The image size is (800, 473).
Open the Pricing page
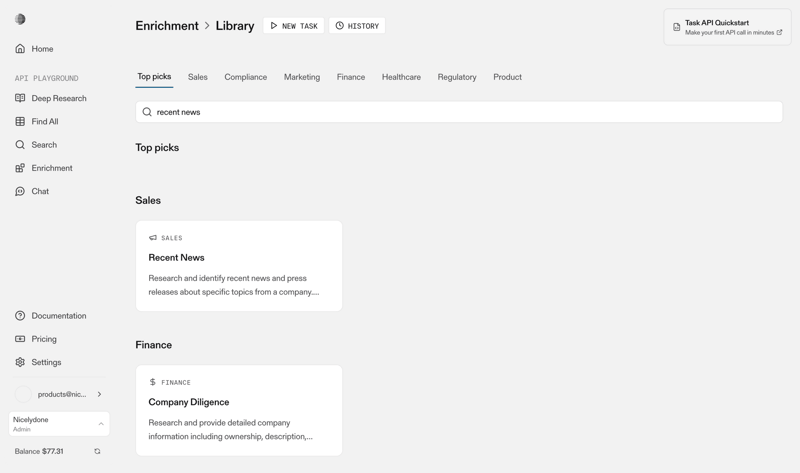(x=44, y=339)
